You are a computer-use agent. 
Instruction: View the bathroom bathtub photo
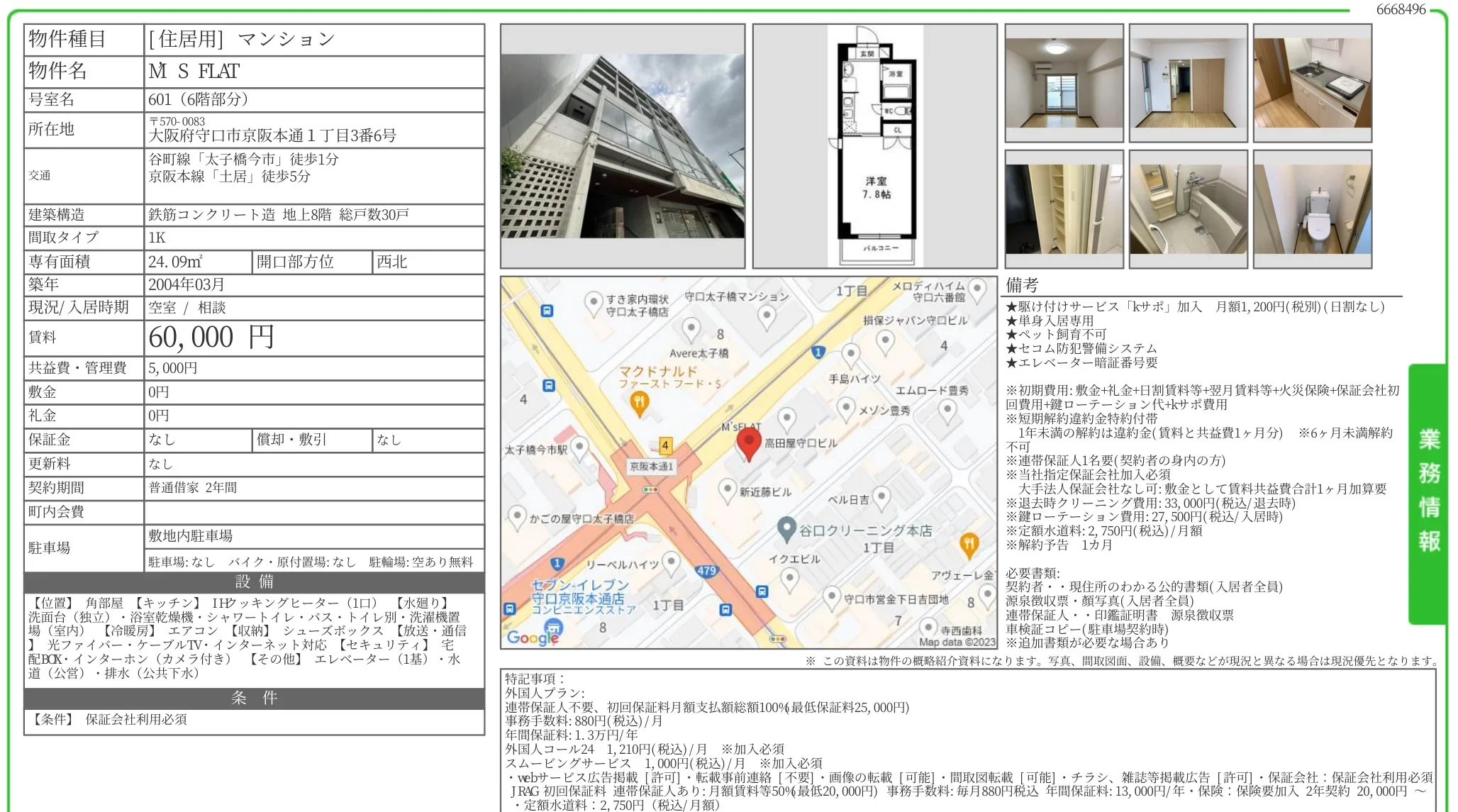pyautogui.click(x=1189, y=209)
